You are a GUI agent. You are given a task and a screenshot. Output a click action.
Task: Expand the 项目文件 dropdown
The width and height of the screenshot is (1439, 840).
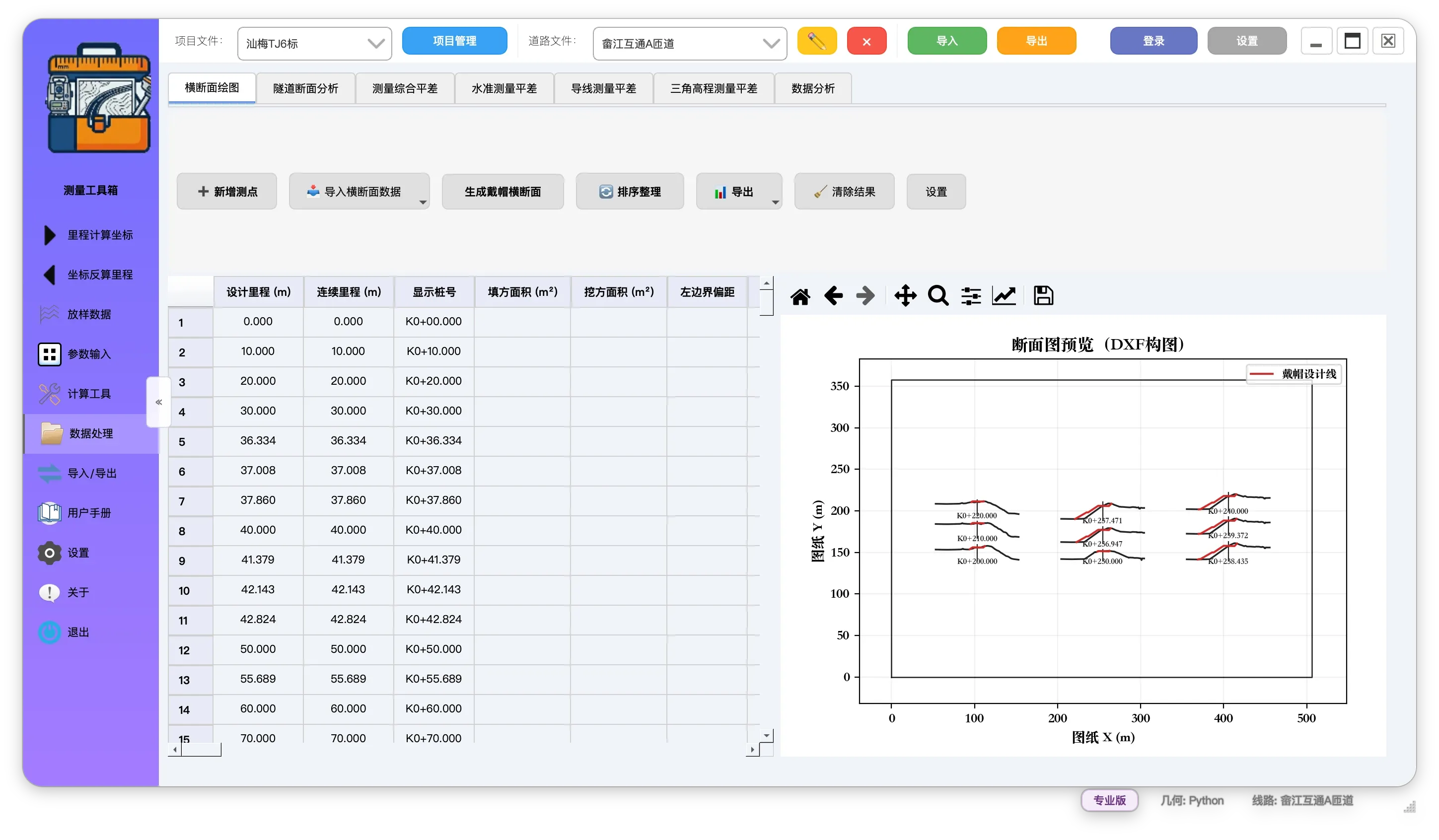[314, 43]
